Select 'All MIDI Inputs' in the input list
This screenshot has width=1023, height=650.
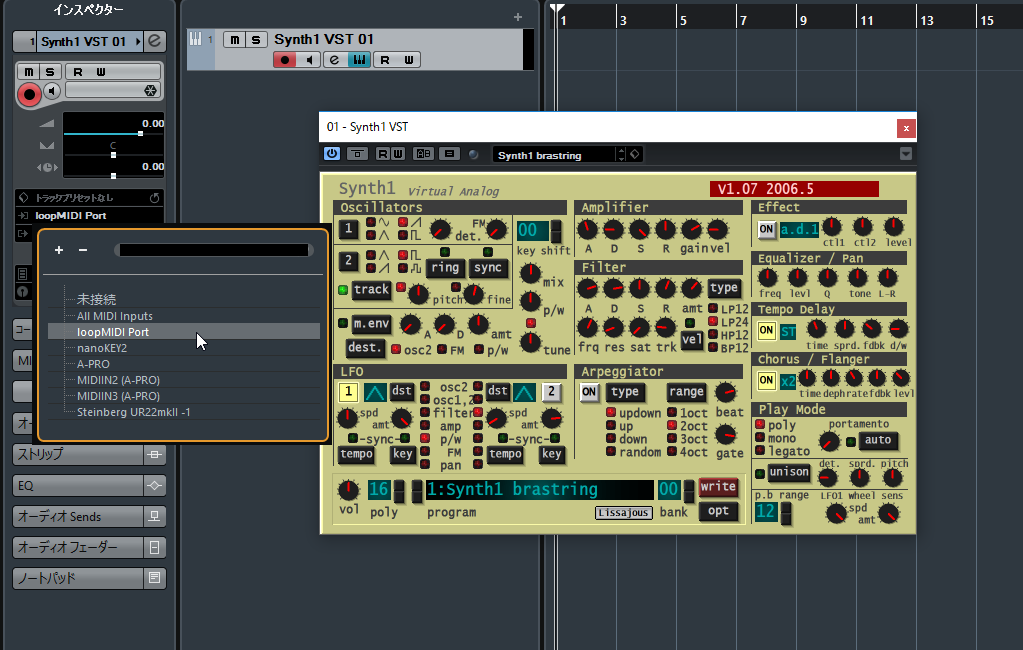(115, 316)
